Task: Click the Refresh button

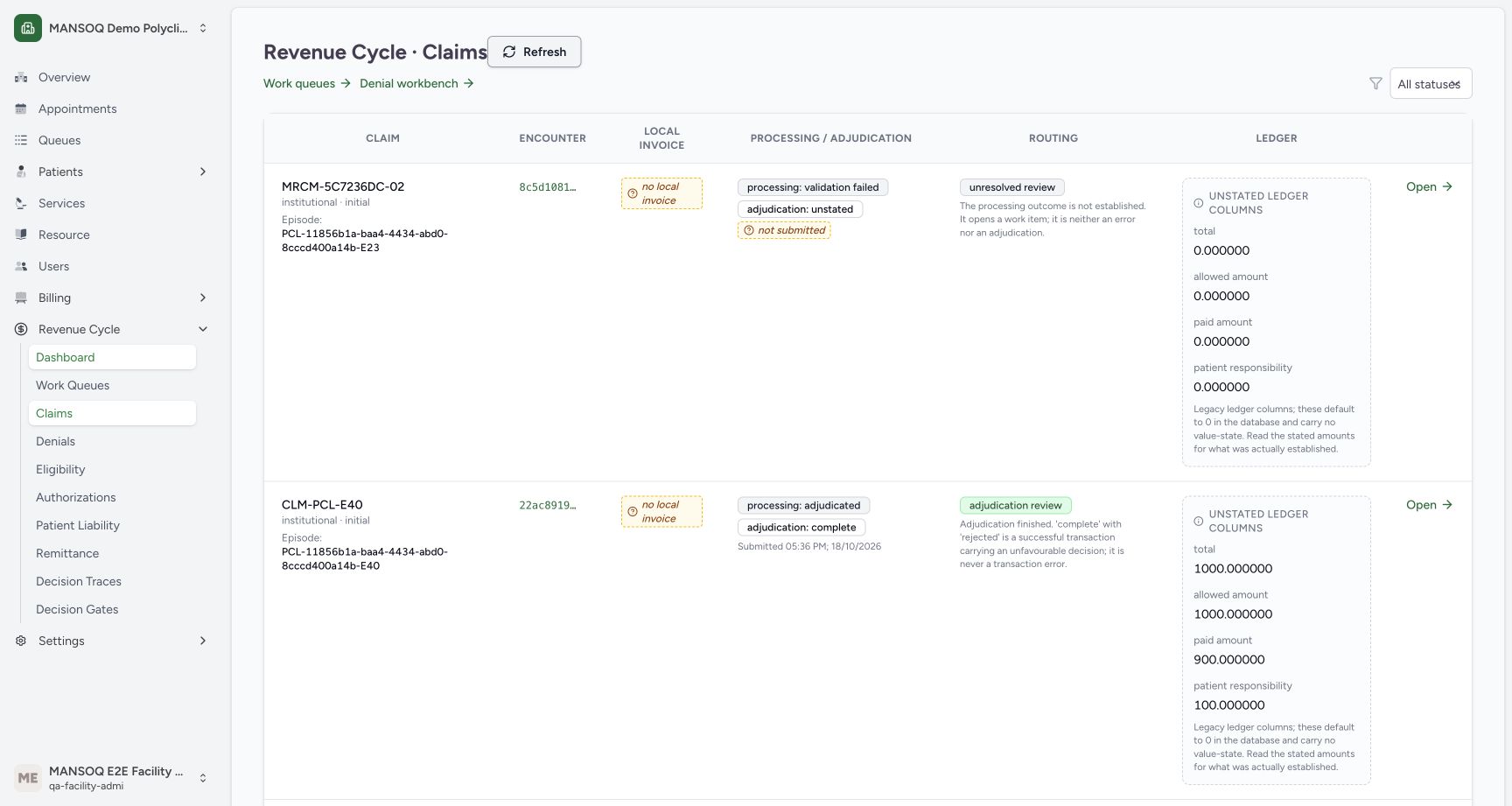Action: (x=534, y=52)
